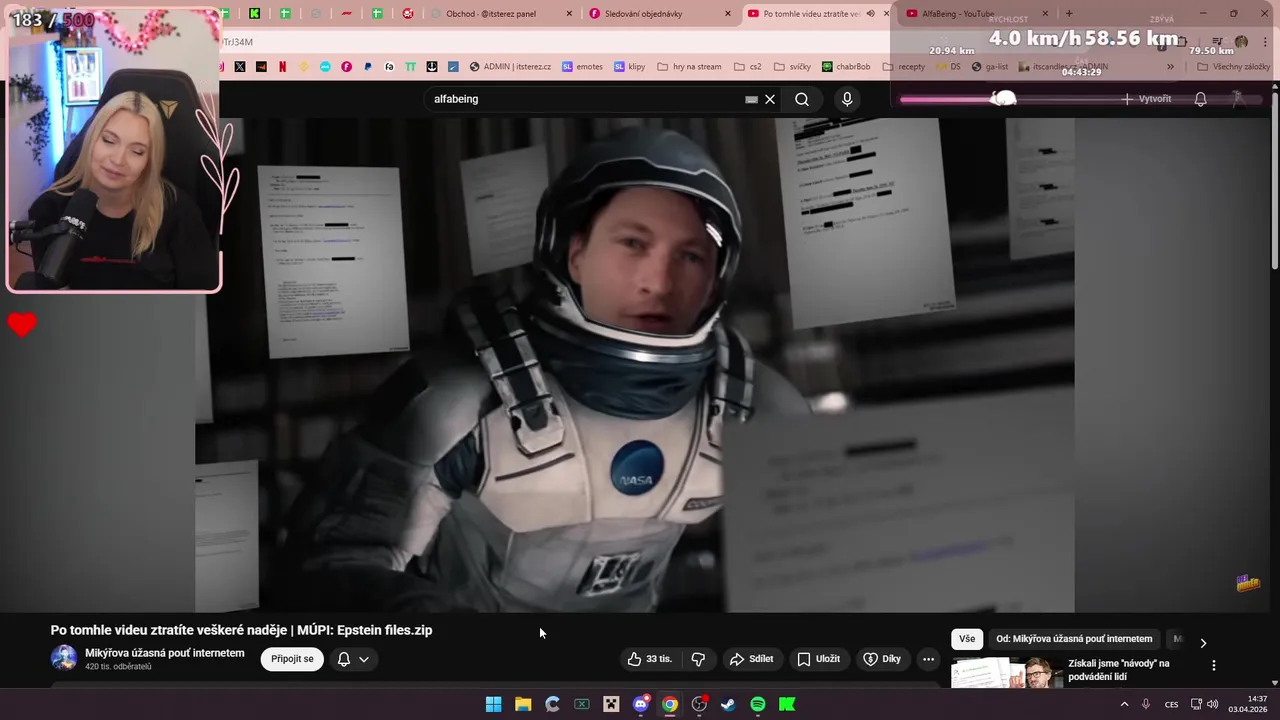Send thanks with Díky button
1280x720 pixels.
(882, 659)
